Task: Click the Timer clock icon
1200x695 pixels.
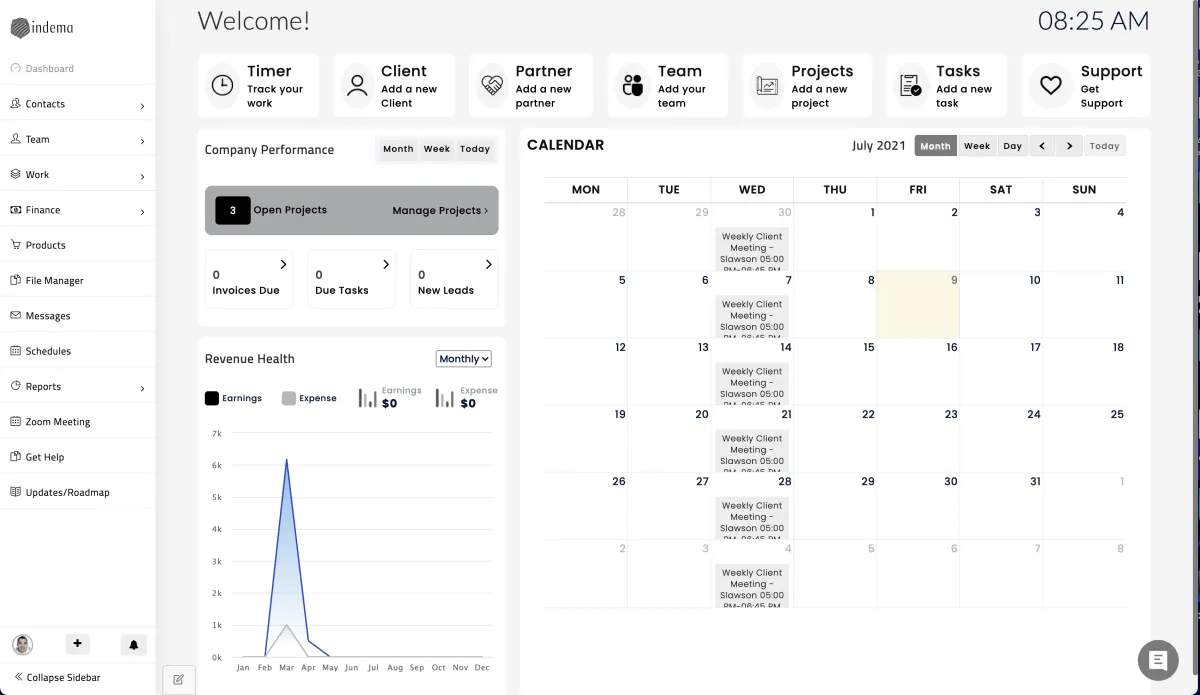Action: [x=223, y=86]
